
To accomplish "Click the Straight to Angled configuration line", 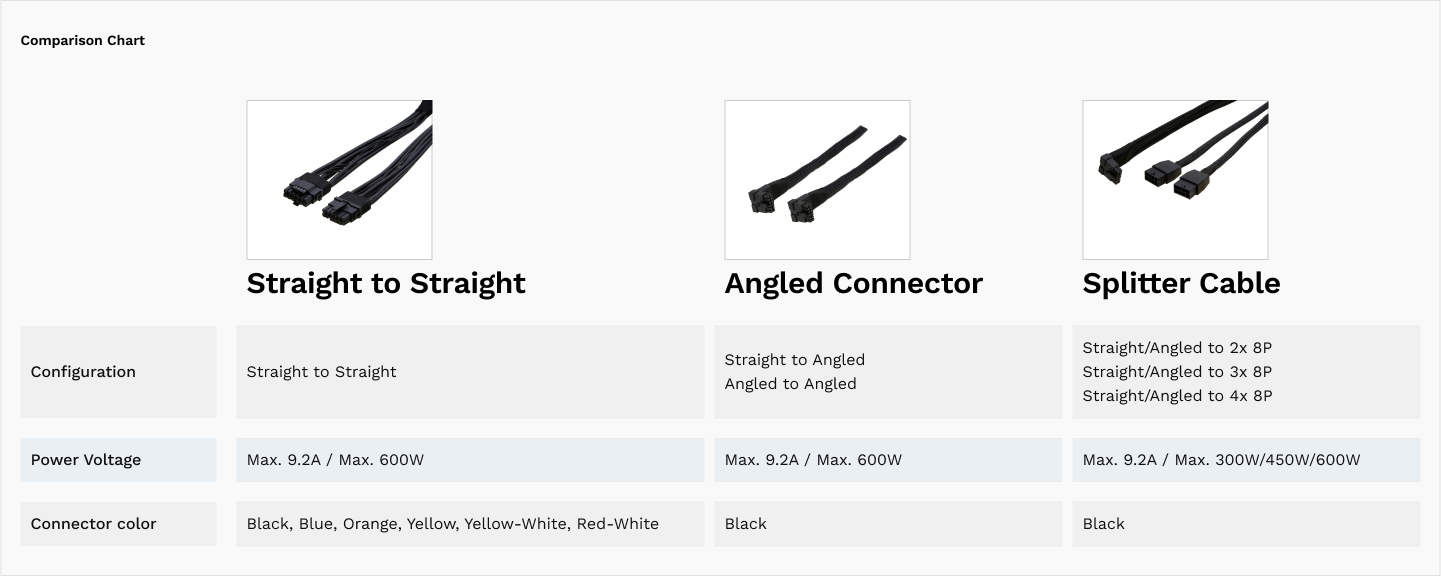I will (795, 360).
